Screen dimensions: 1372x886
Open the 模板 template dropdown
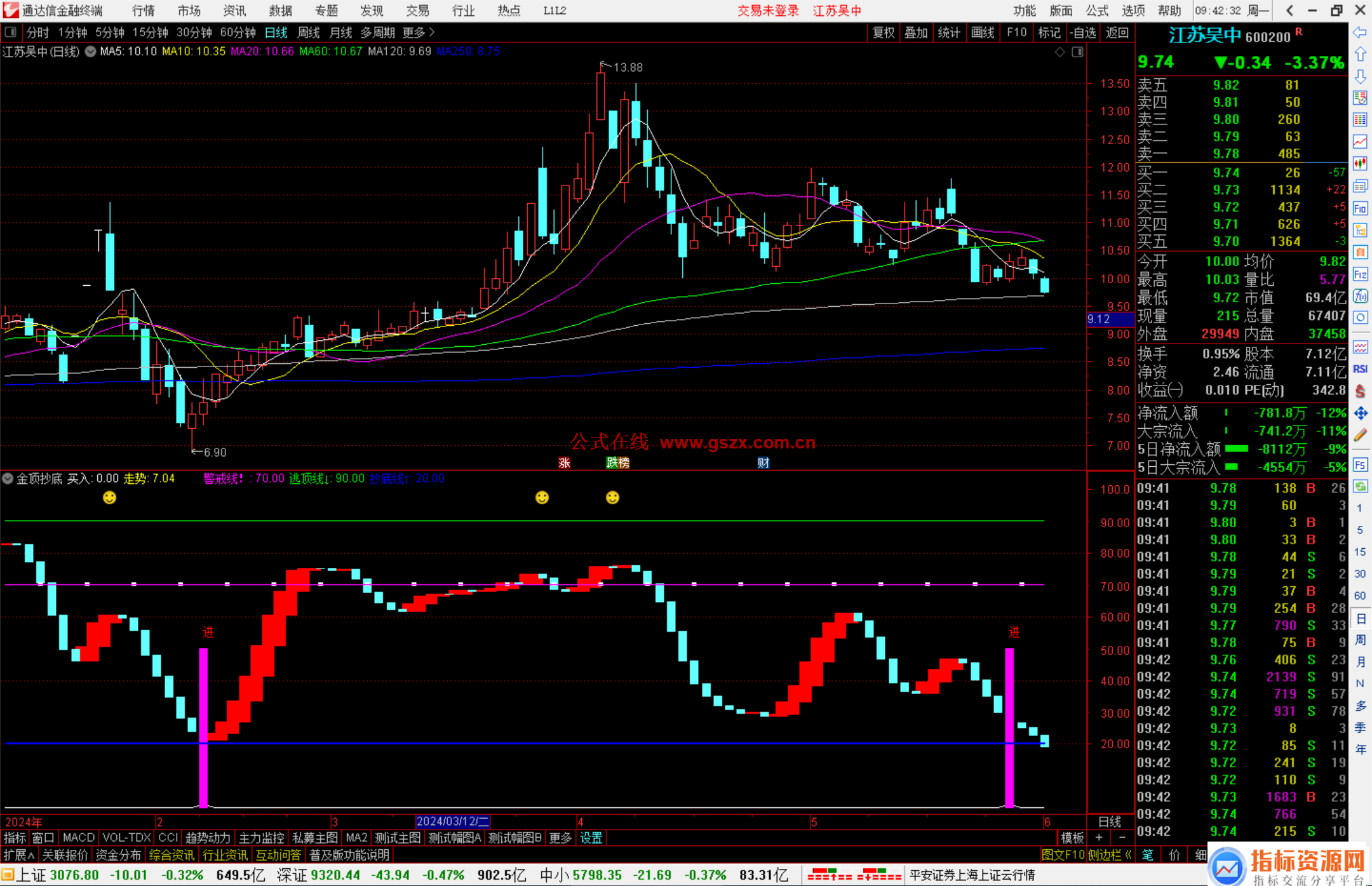coord(1072,838)
